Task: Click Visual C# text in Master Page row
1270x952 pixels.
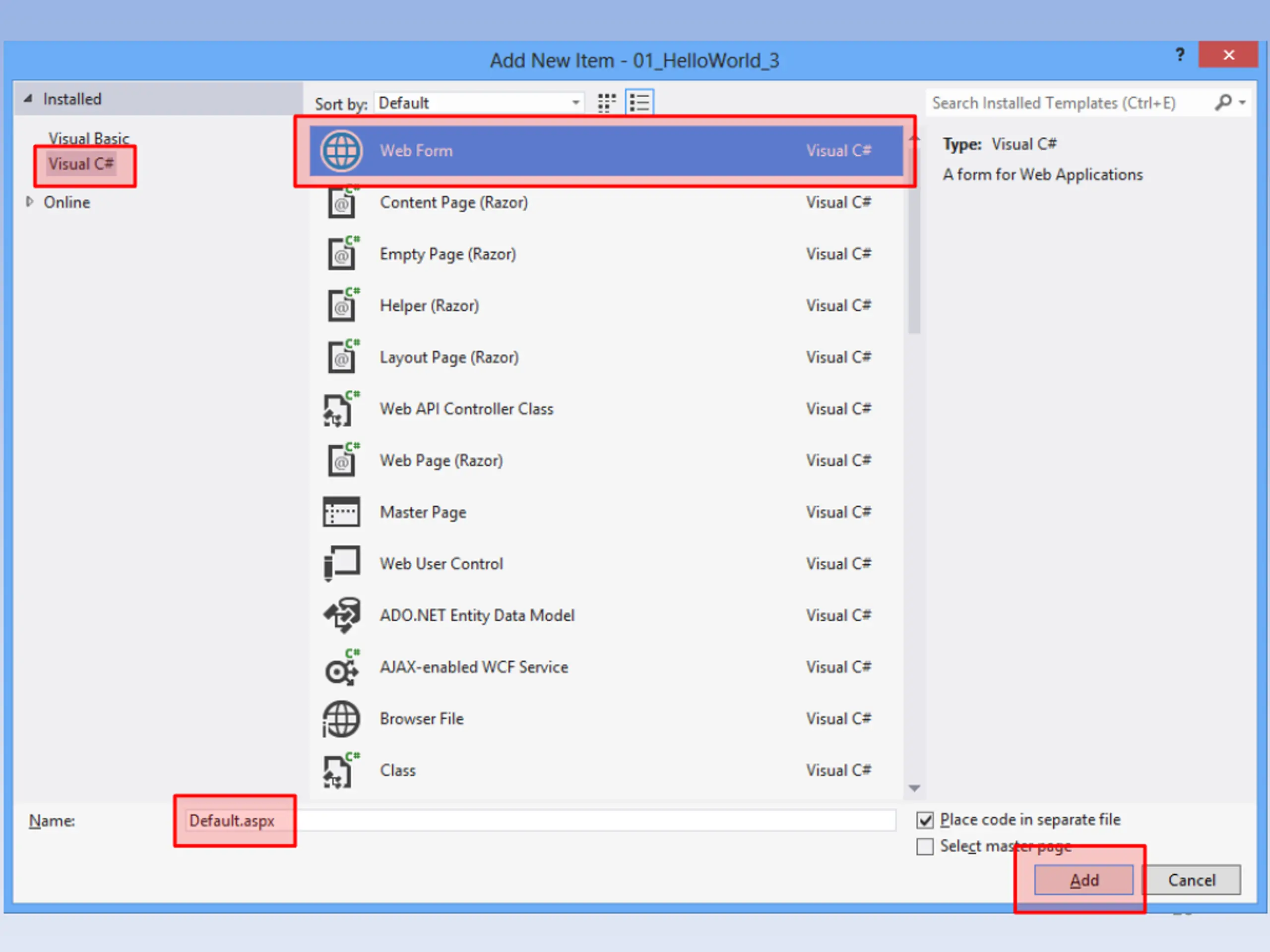Action: (x=839, y=512)
